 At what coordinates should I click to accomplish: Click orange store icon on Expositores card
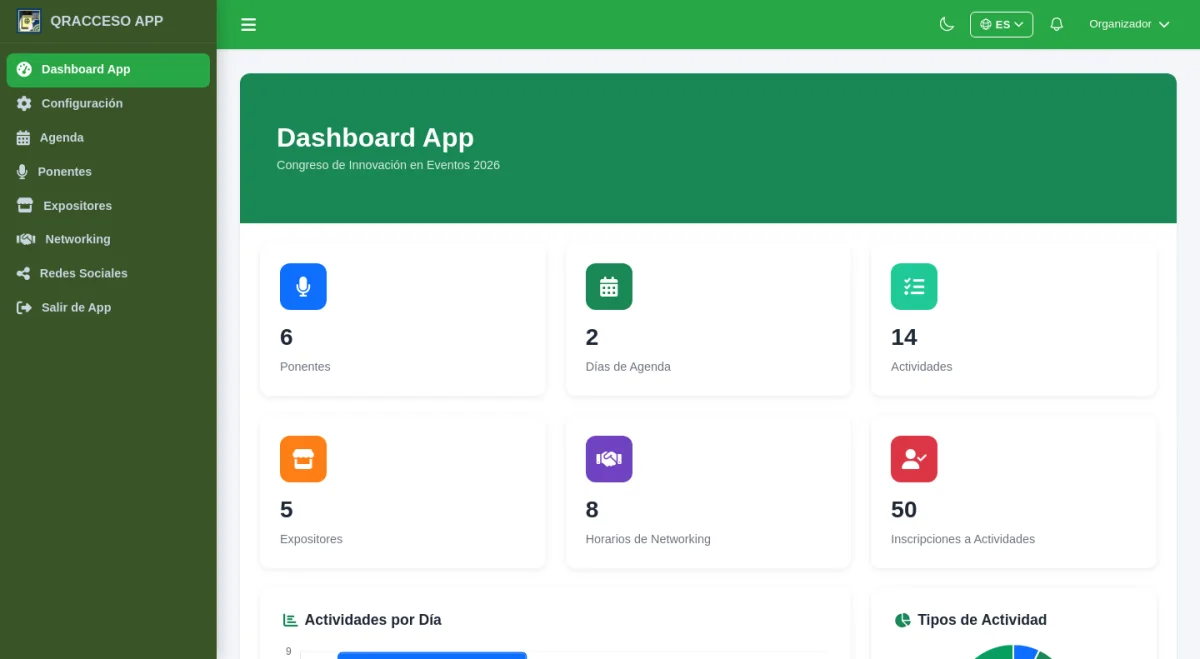coord(303,459)
